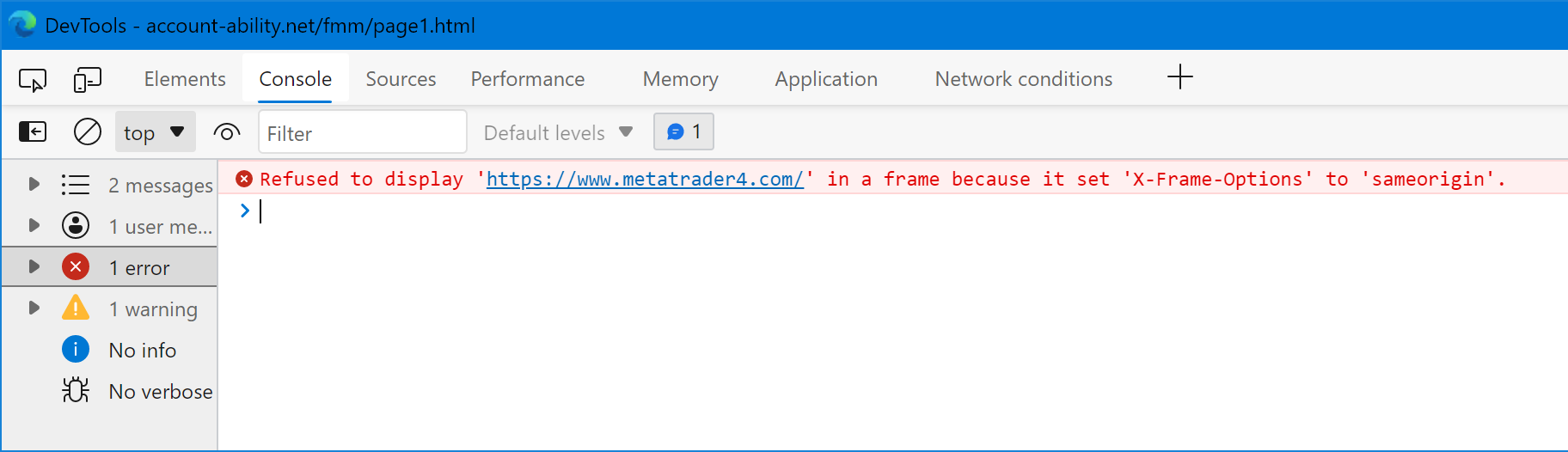1568x452 pixels.
Task: Open the top context dropdown
Action: [x=155, y=132]
